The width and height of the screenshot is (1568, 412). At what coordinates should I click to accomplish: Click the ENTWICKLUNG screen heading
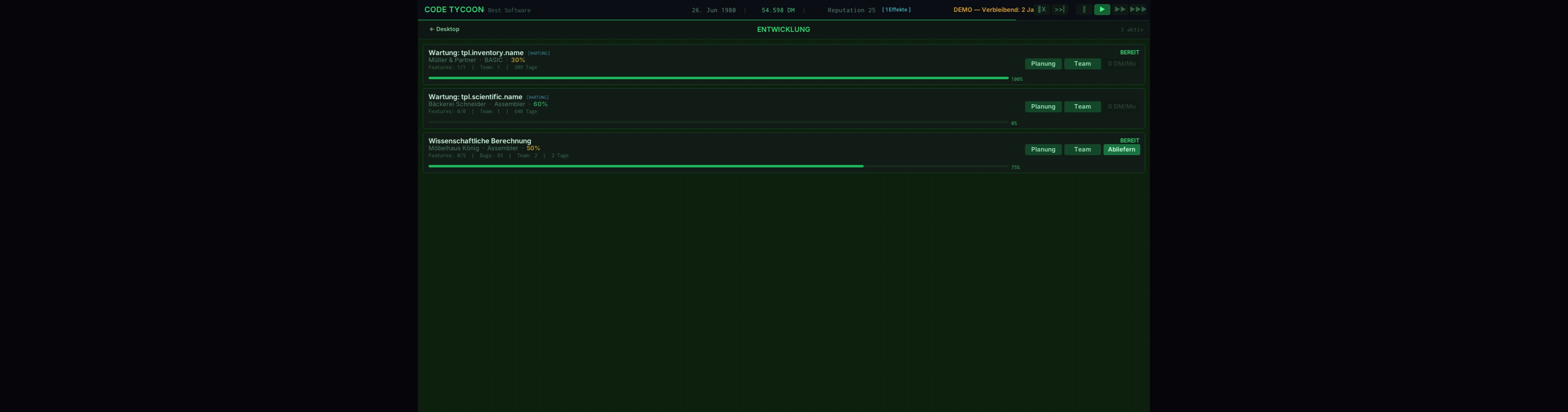click(x=783, y=29)
